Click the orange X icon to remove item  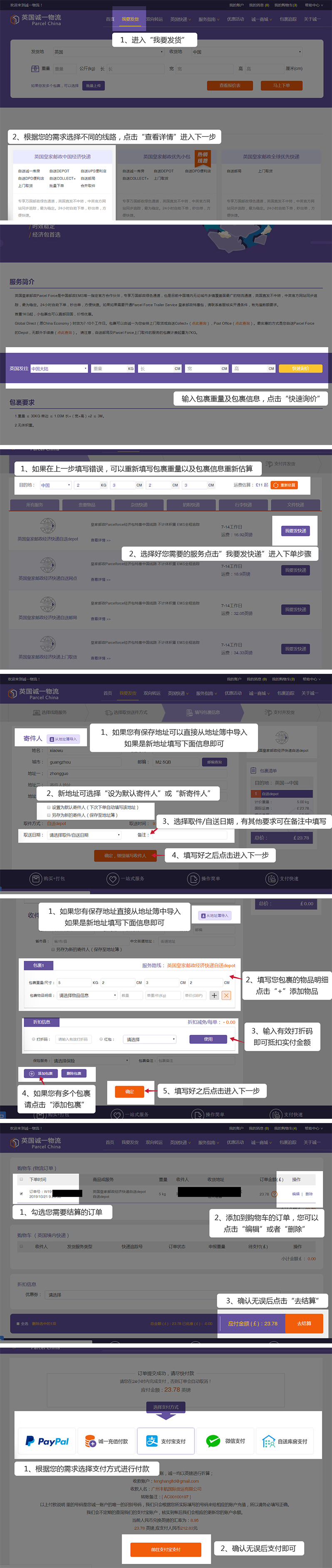tap(227, 996)
